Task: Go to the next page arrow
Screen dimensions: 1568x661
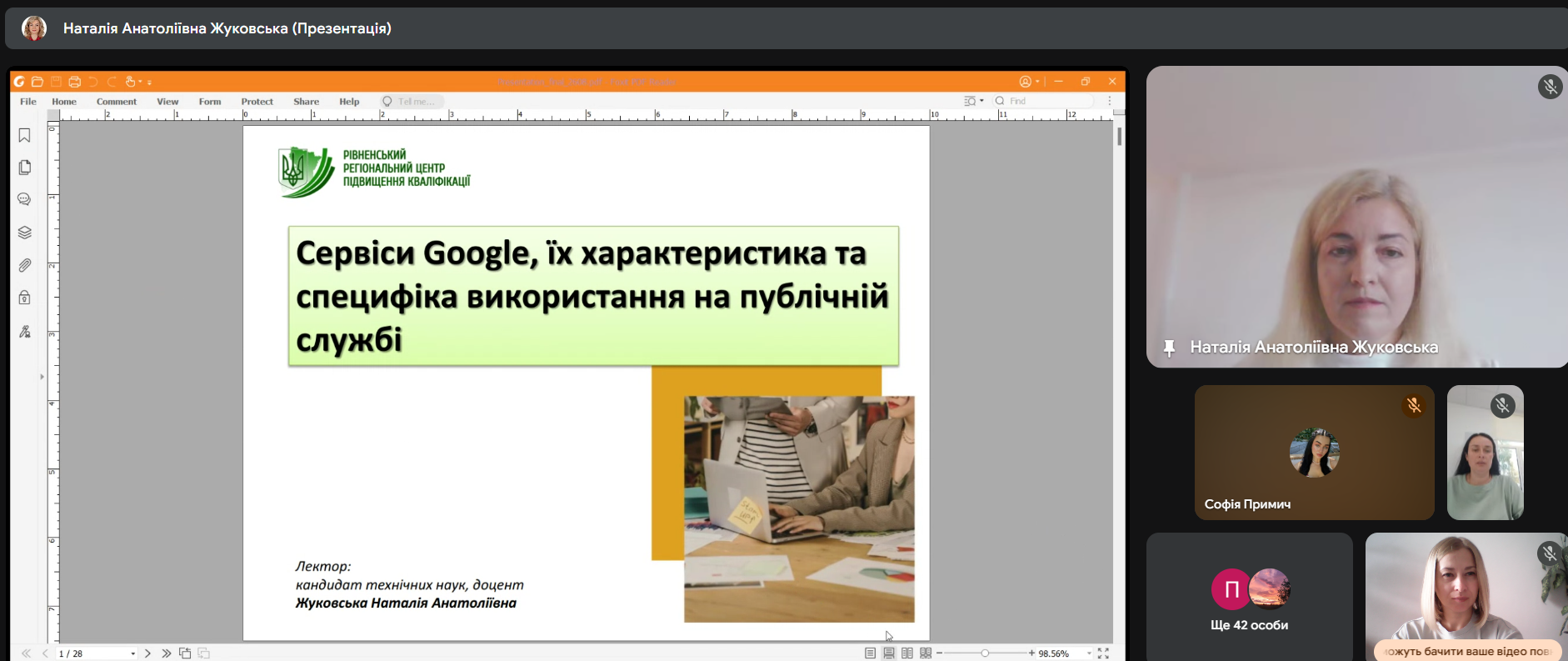Action: (147, 653)
